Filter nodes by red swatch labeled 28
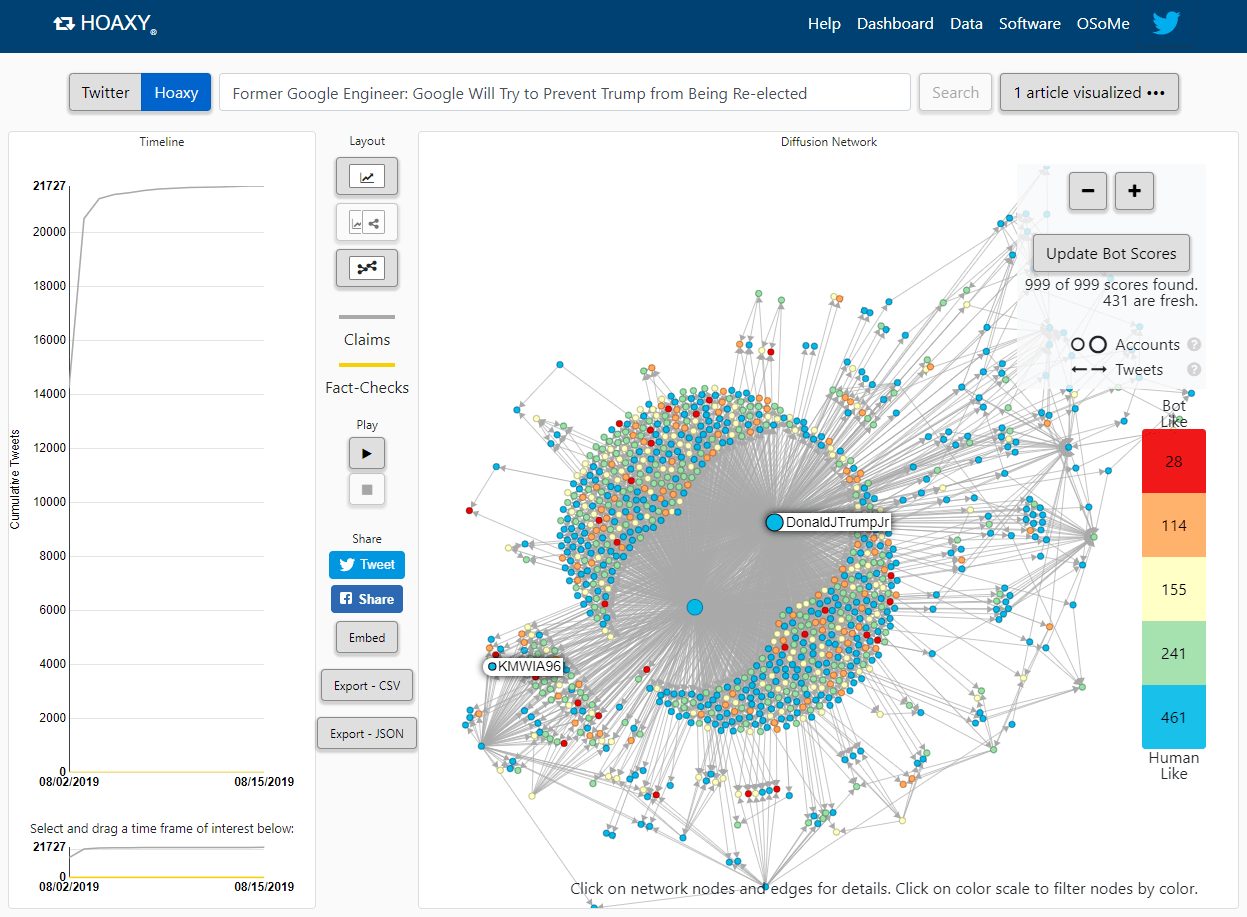1247x917 pixels. [x=1174, y=461]
